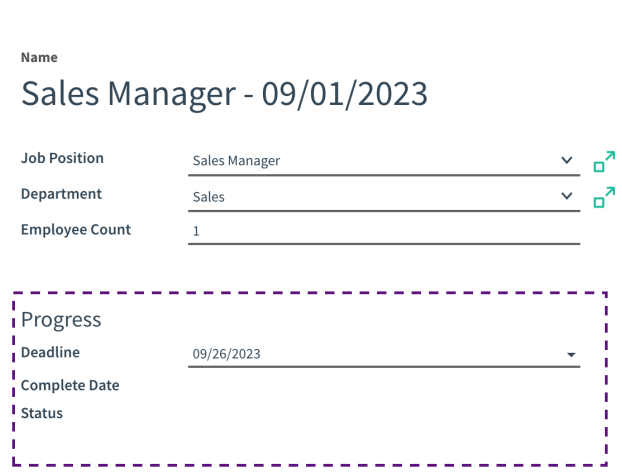Open the Deadline date picker arrow
The image size is (622, 473).
click(x=571, y=355)
